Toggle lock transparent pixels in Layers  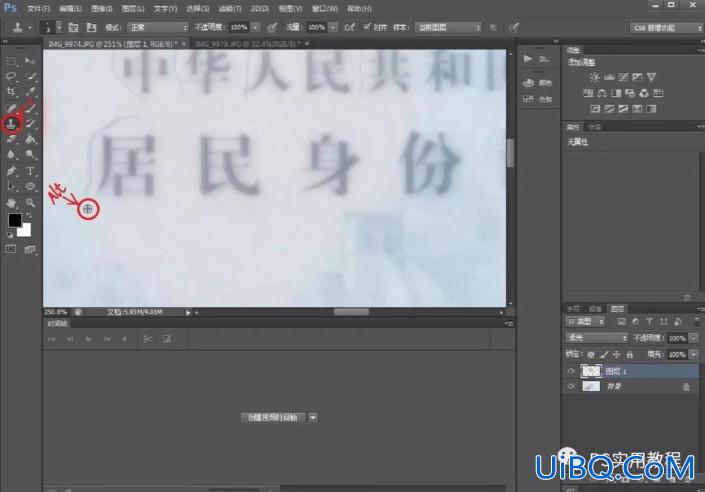(591, 354)
